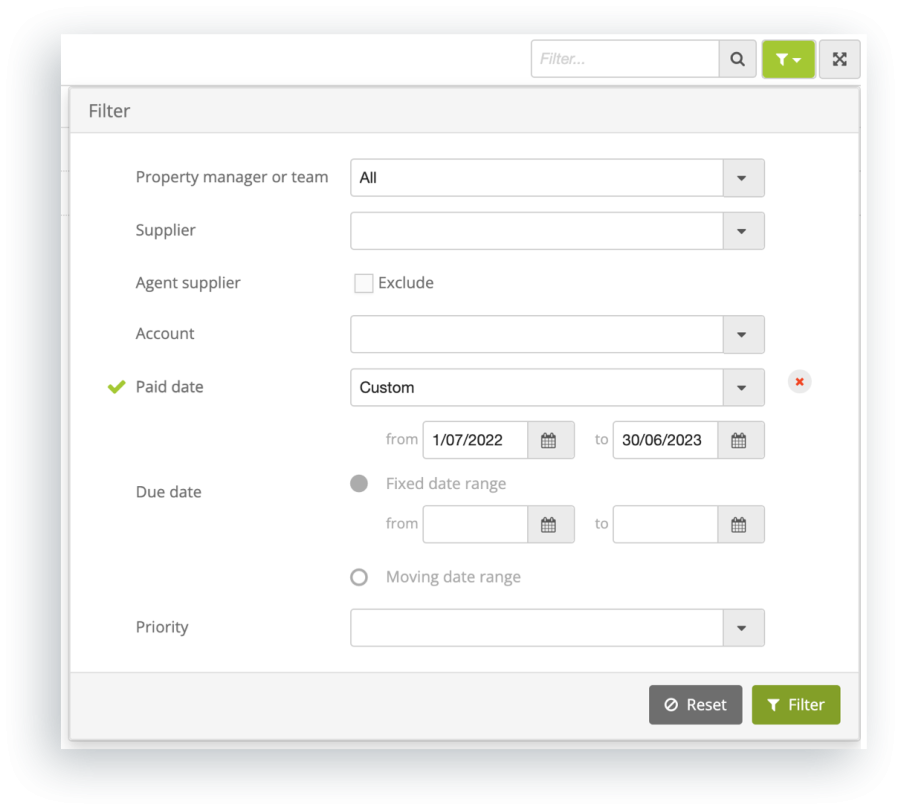
Task: Select Moving date range radio button
Action: (359, 577)
